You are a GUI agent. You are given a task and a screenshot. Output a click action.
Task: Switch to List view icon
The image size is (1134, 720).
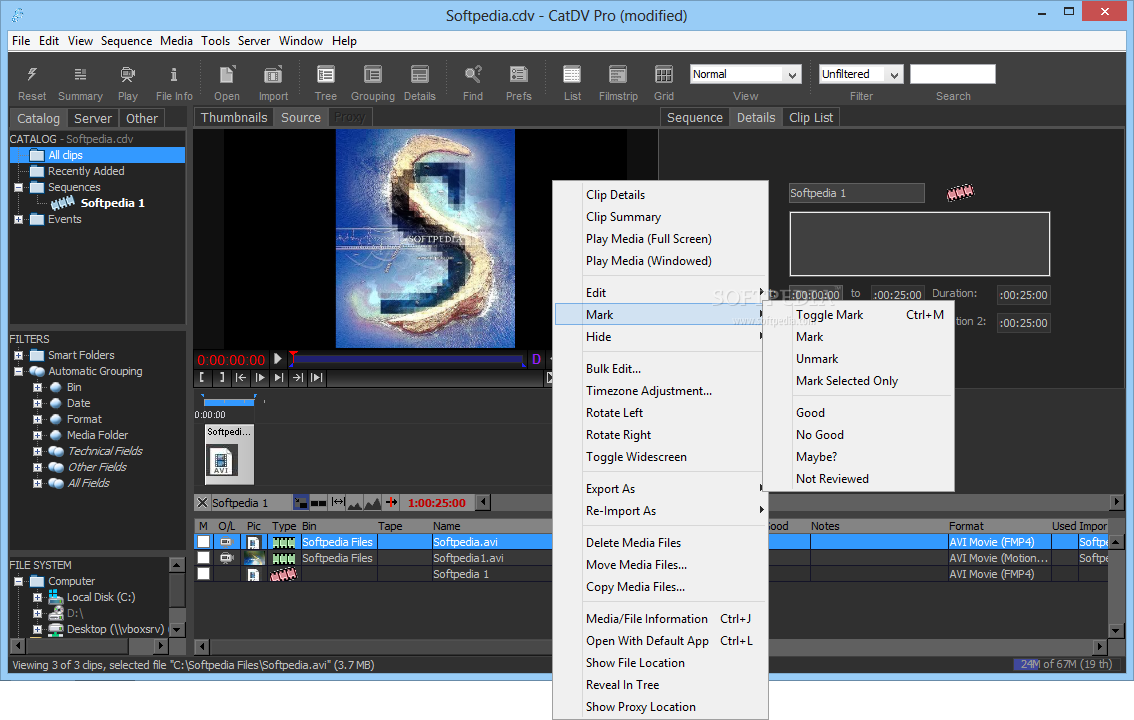[572, 74]
